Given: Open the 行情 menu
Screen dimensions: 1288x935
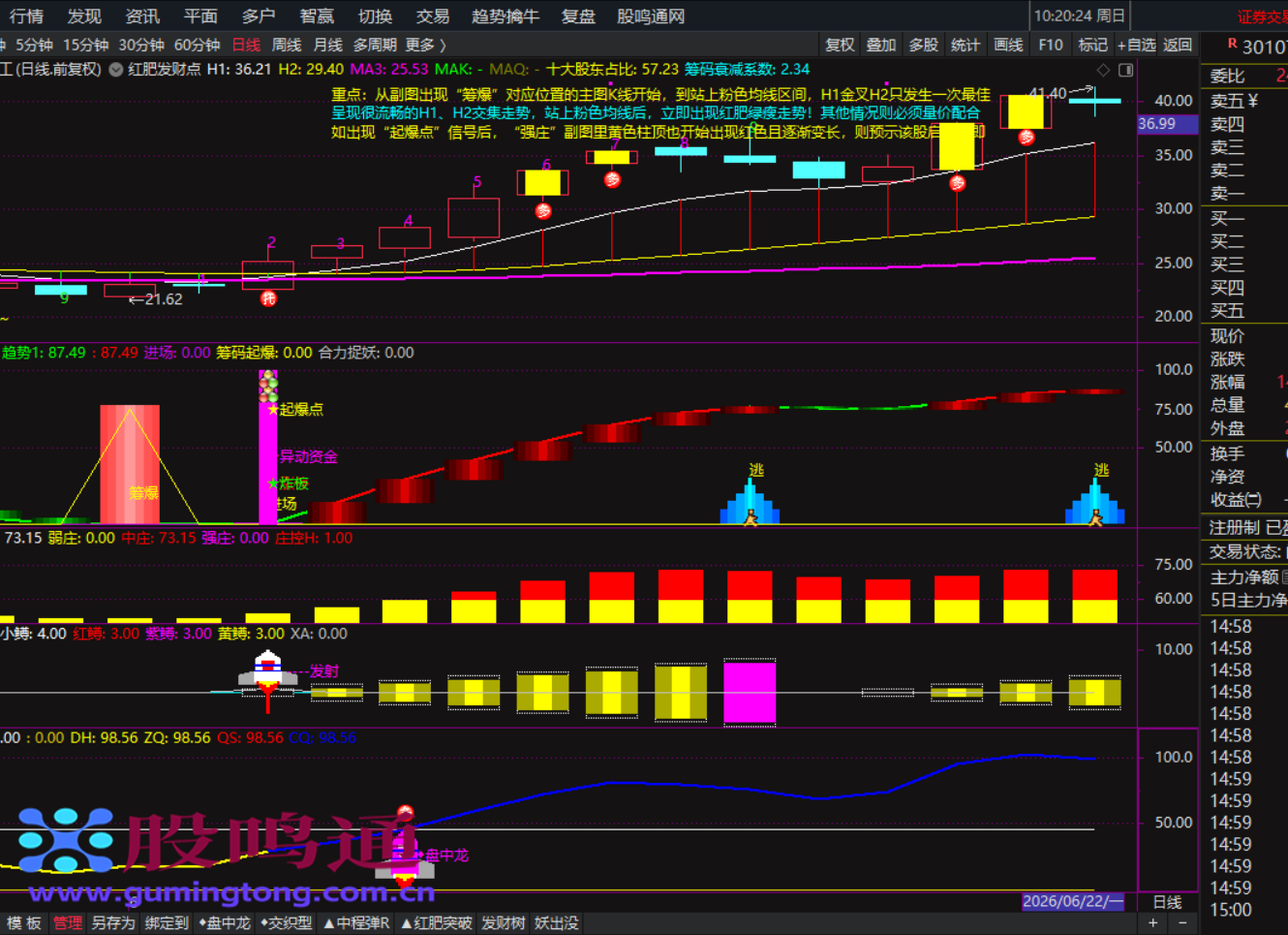Looking at the screenshot, I should tap(26, 16).
